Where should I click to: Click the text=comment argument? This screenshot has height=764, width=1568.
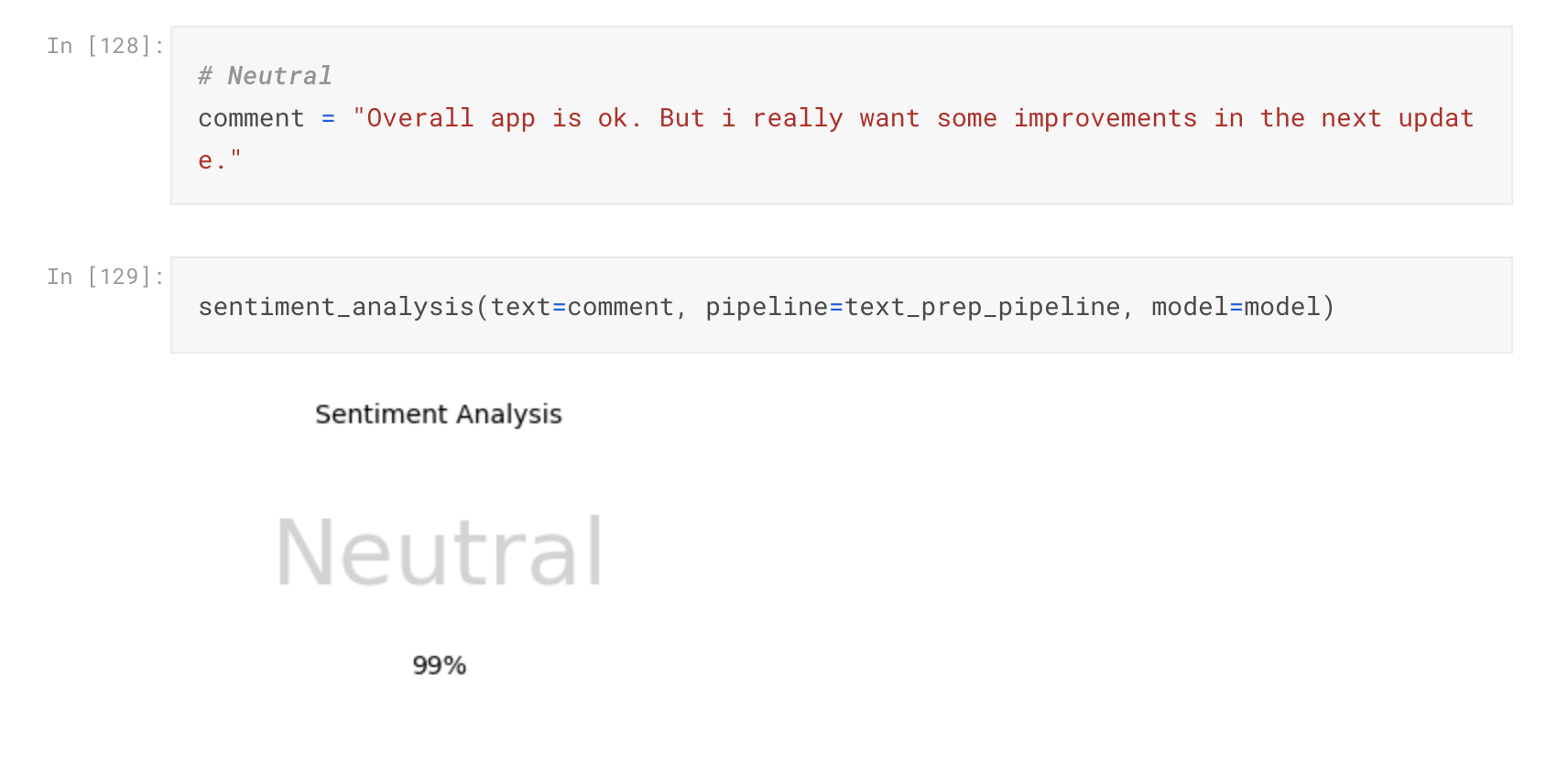(x=583, y=307)
